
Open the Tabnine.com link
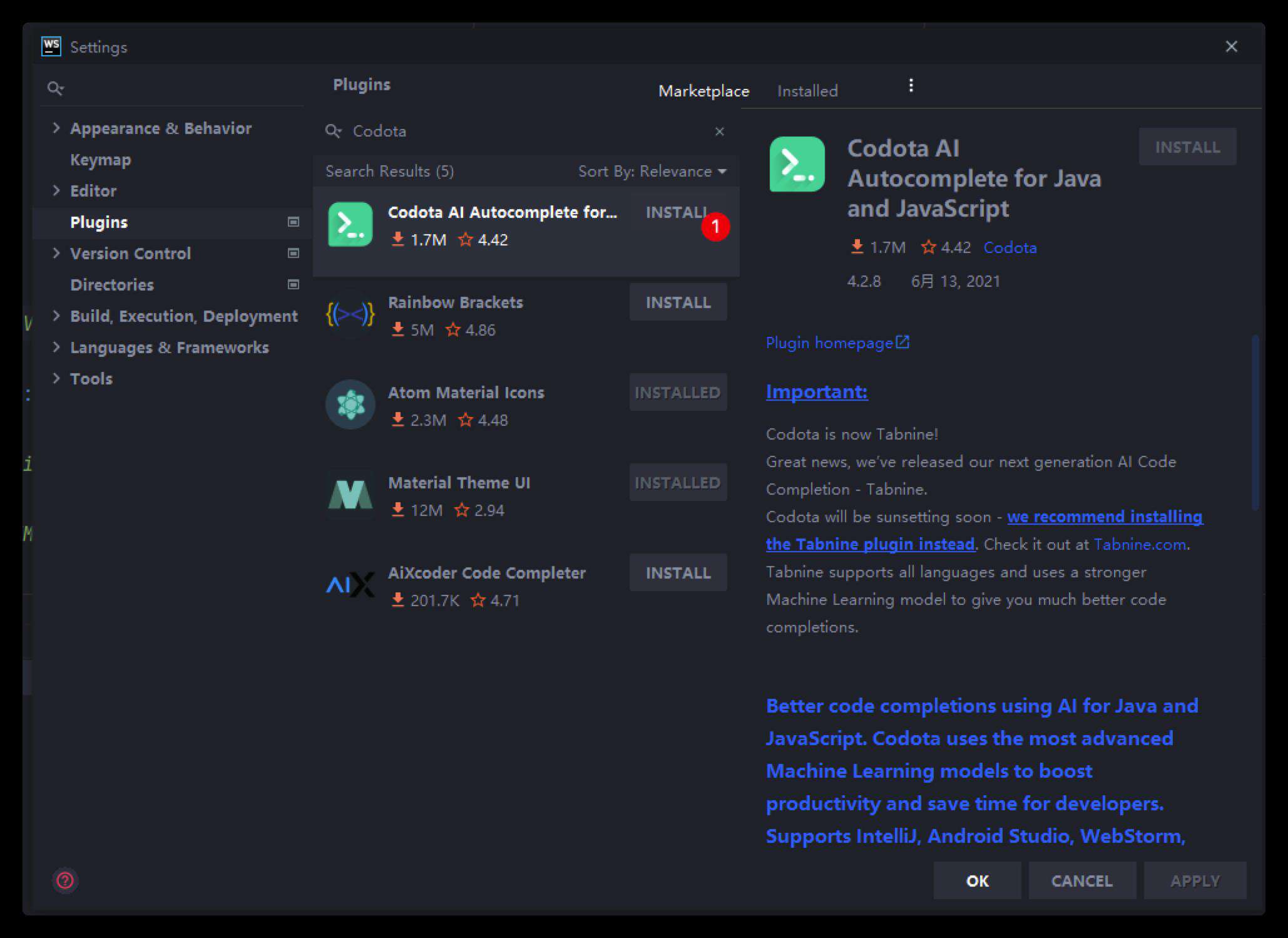(1140, 544)
